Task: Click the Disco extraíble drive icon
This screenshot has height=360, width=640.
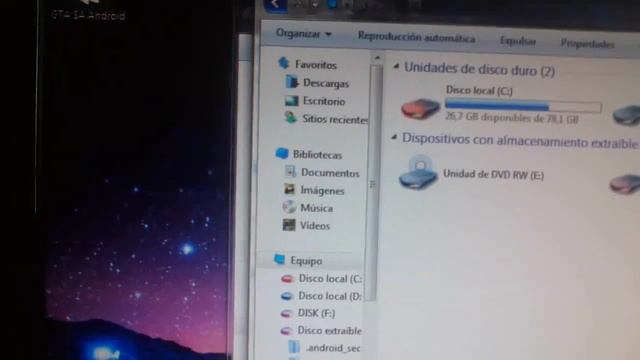Action: click(x=286, y=331)
